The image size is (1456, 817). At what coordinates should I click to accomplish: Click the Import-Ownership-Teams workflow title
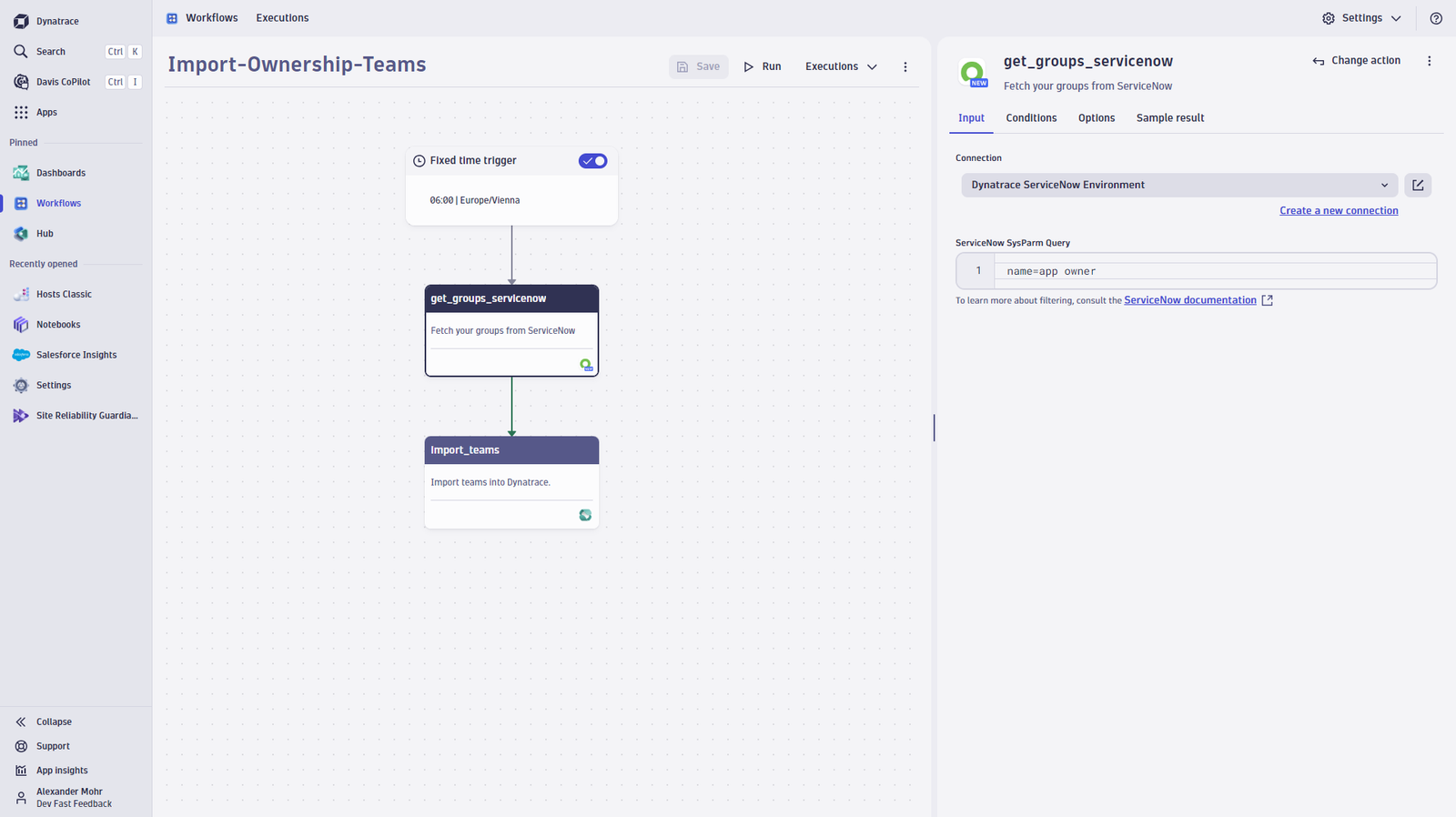[x=297, y=65]
